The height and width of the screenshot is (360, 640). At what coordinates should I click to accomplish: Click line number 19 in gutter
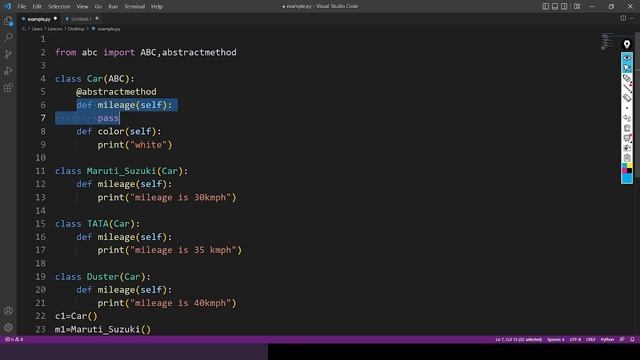pos(40,277)
